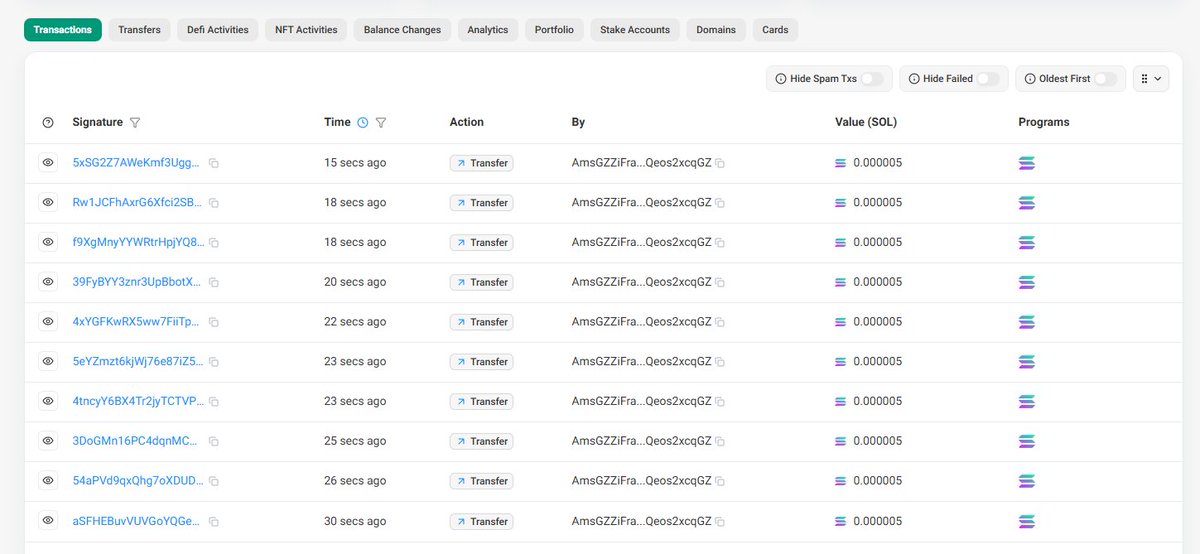Viewport: 1200px width, 554px height.
Task: Copy signature 54aPVd9qxQhg7oXDUD
Action: coord(214,482)
